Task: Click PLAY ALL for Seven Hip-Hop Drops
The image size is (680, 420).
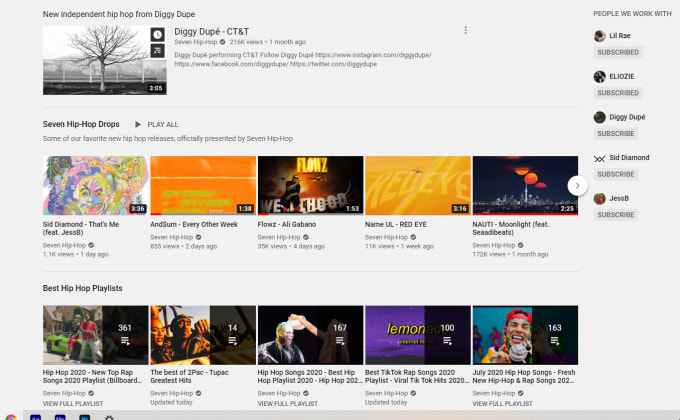Action: pyautogui.click(x=163, y=125)
